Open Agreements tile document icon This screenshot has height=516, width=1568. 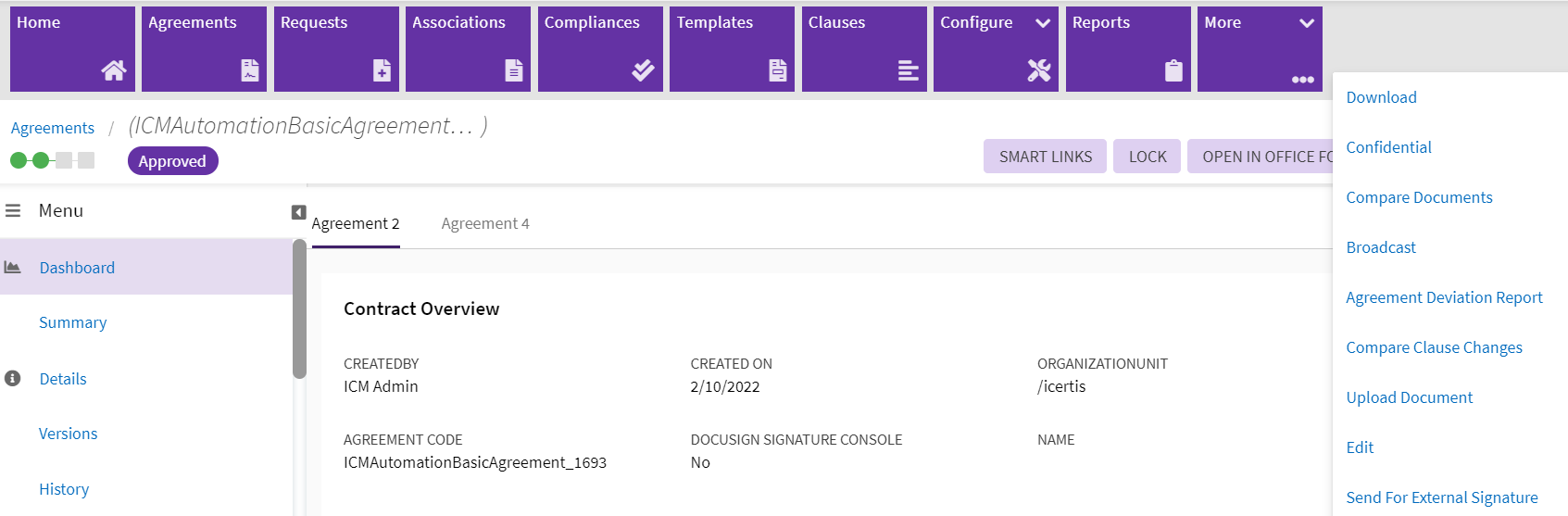250,70
